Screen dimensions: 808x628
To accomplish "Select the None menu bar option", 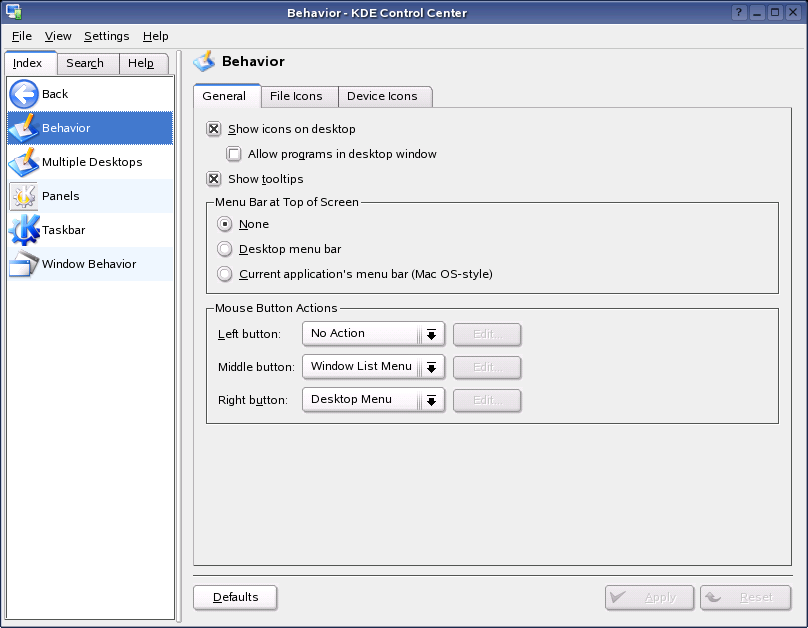I will (x=224, y=224).
